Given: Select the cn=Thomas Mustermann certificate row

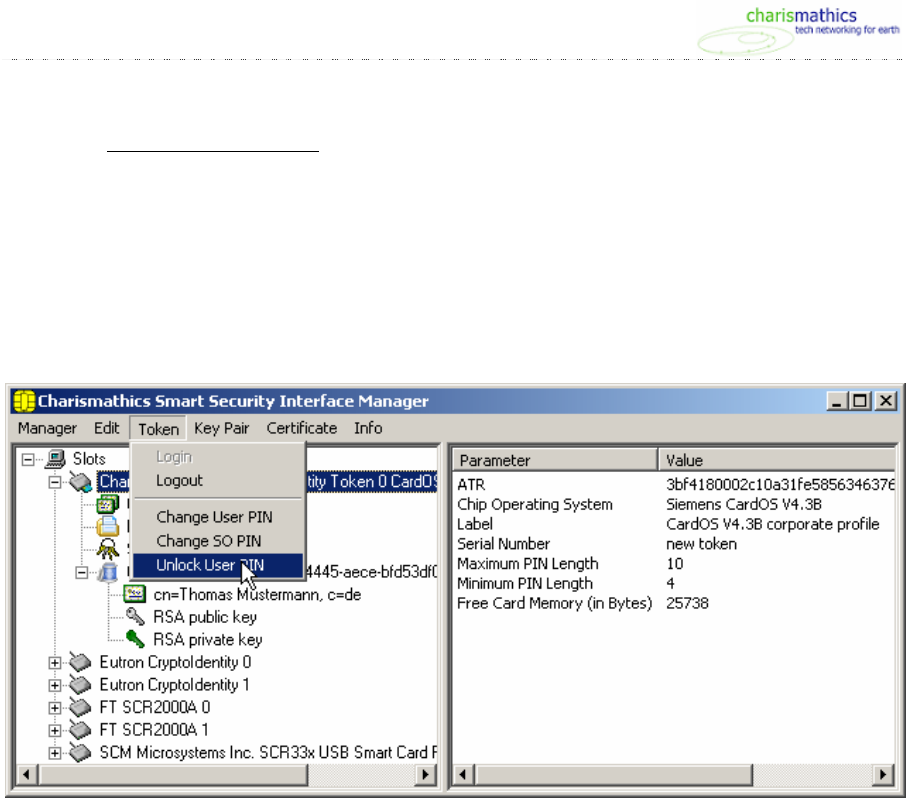Looking at the screenshot, I should click(257, 595).
